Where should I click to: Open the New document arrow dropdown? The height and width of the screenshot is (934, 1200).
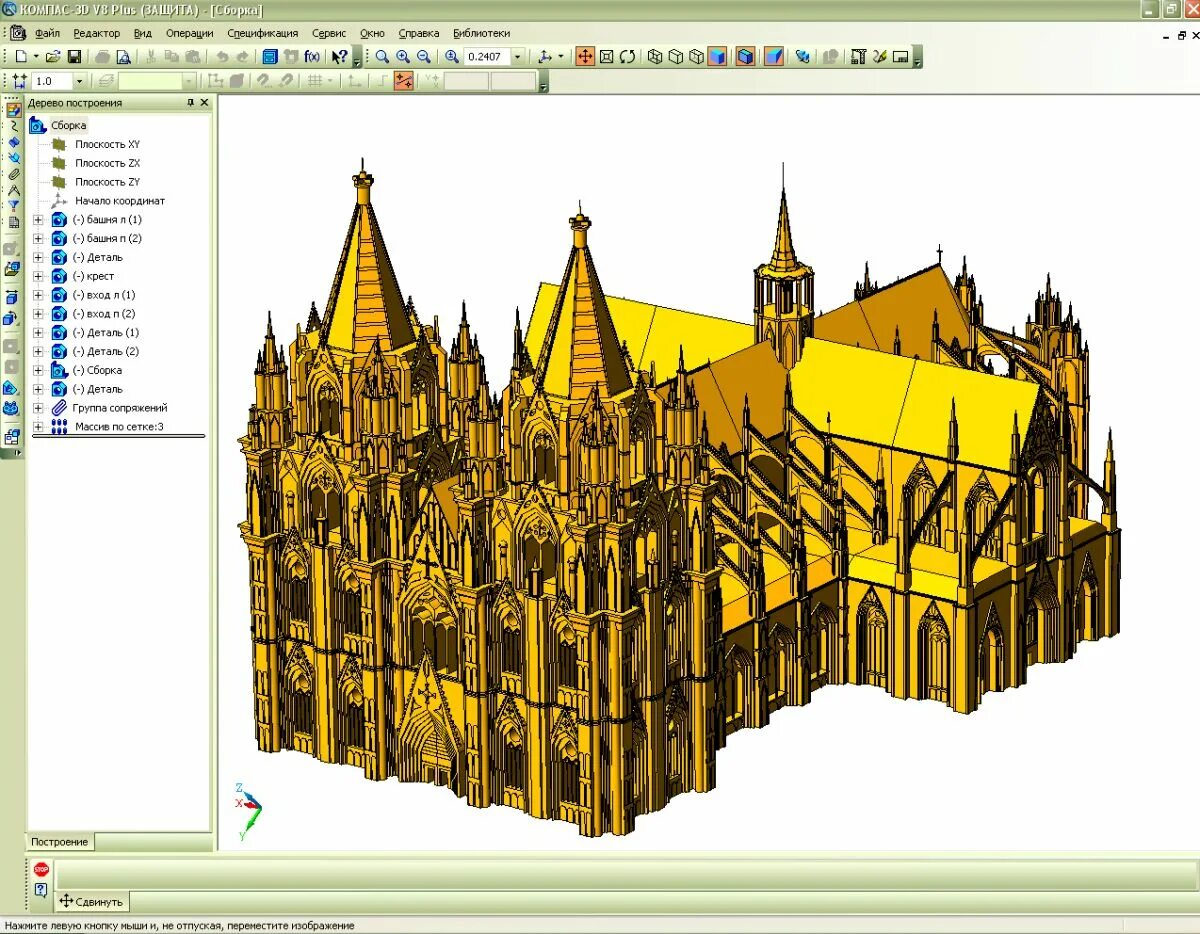coord(36,57)
